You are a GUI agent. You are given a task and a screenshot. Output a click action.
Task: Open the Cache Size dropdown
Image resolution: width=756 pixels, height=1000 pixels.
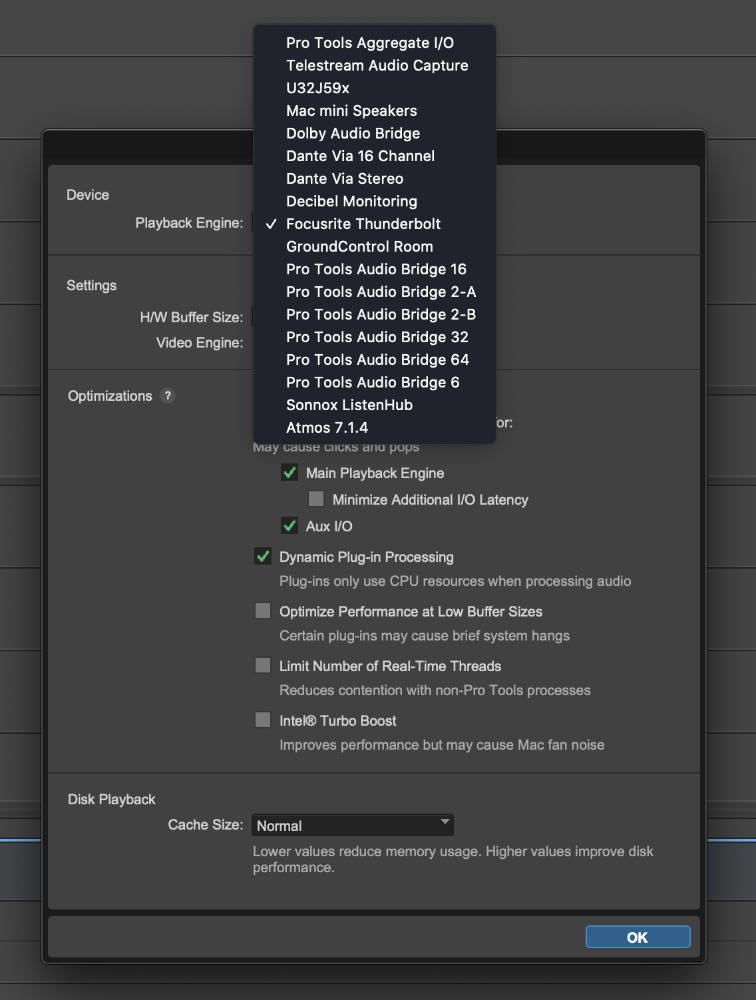coord(353,825)
